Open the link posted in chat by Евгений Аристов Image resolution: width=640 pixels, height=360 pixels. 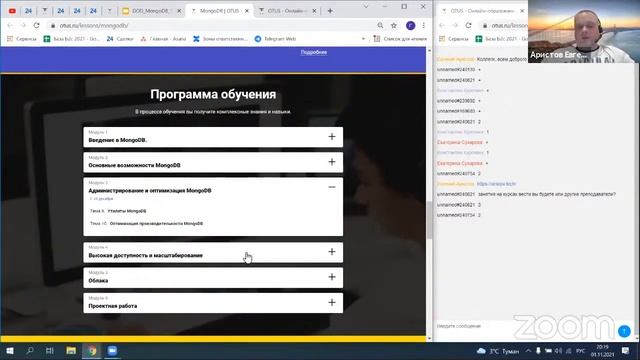point(496,184)
